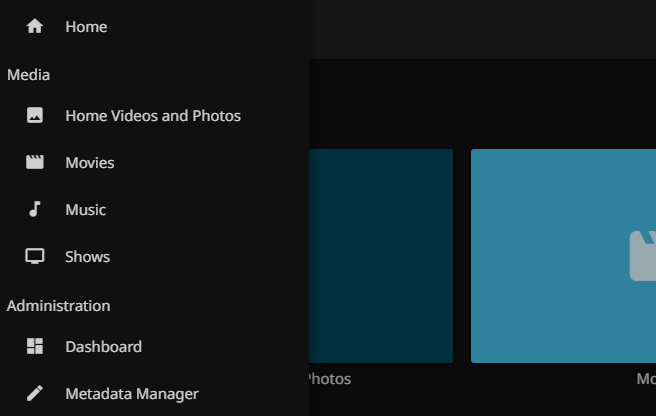Click the Movies clapperboard icon in the sidebar
Viewport: 656px width, 416px height.
click(35, 162)
